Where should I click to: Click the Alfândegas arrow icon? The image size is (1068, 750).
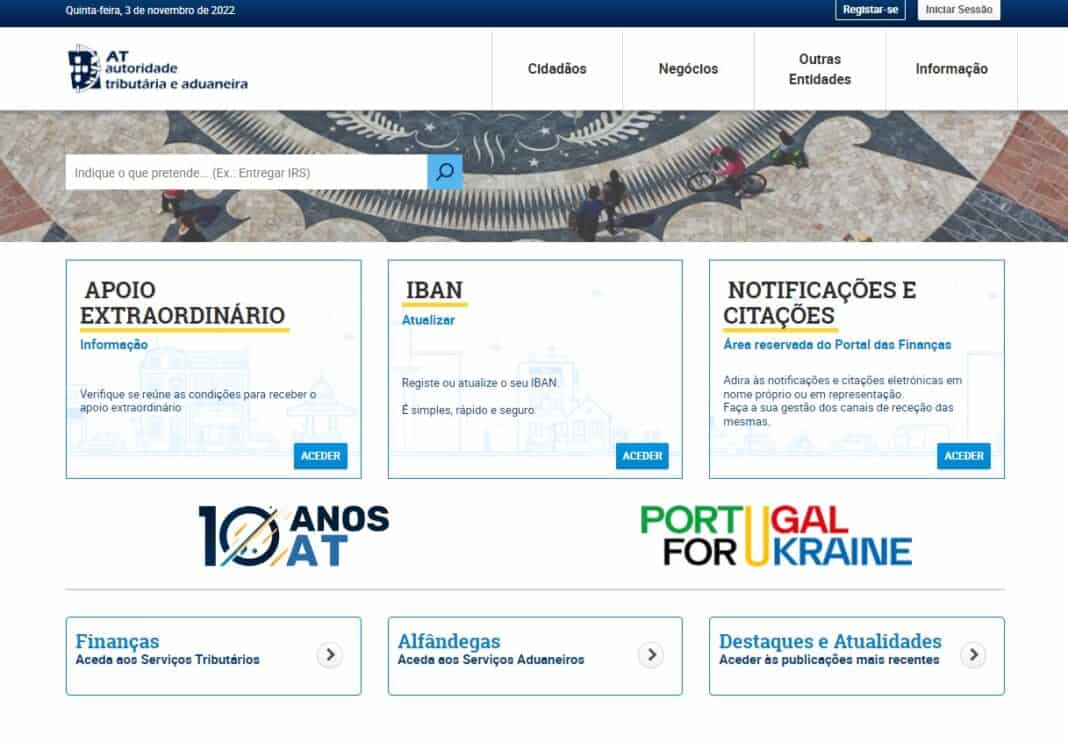tap(651, 655)
